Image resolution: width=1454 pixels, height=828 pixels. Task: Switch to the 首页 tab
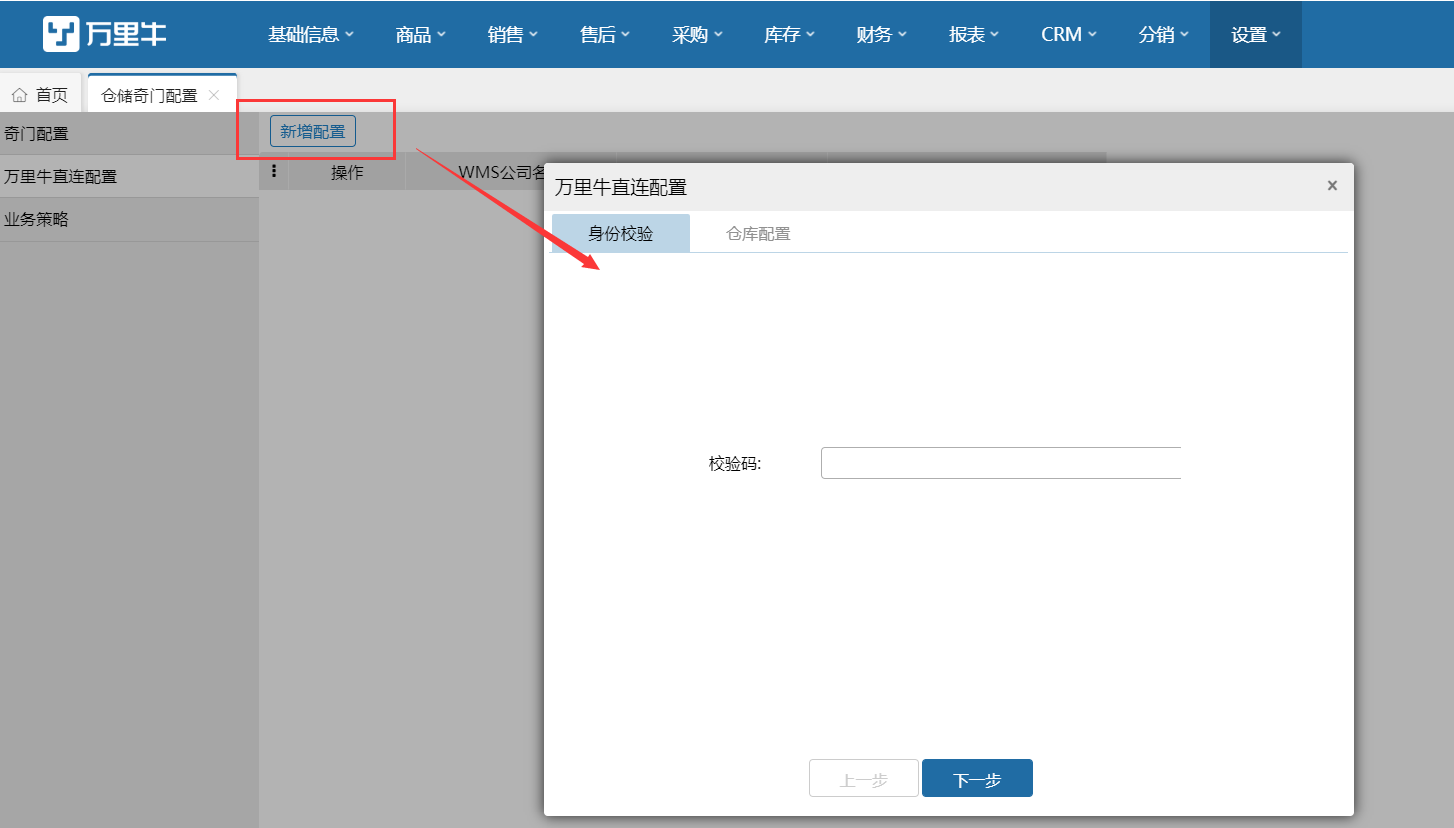click(40, 95)
